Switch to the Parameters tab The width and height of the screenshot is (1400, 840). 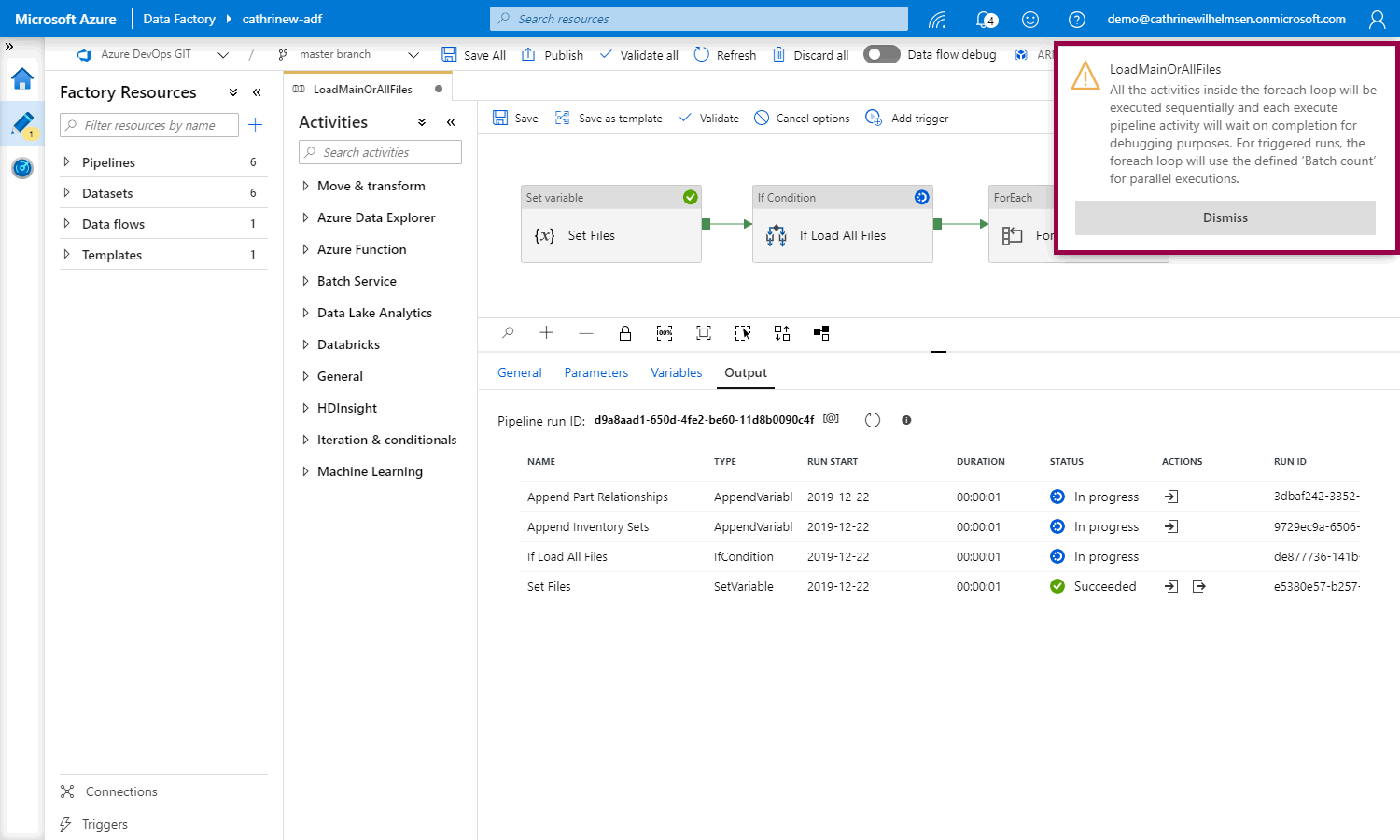(595, 372)
